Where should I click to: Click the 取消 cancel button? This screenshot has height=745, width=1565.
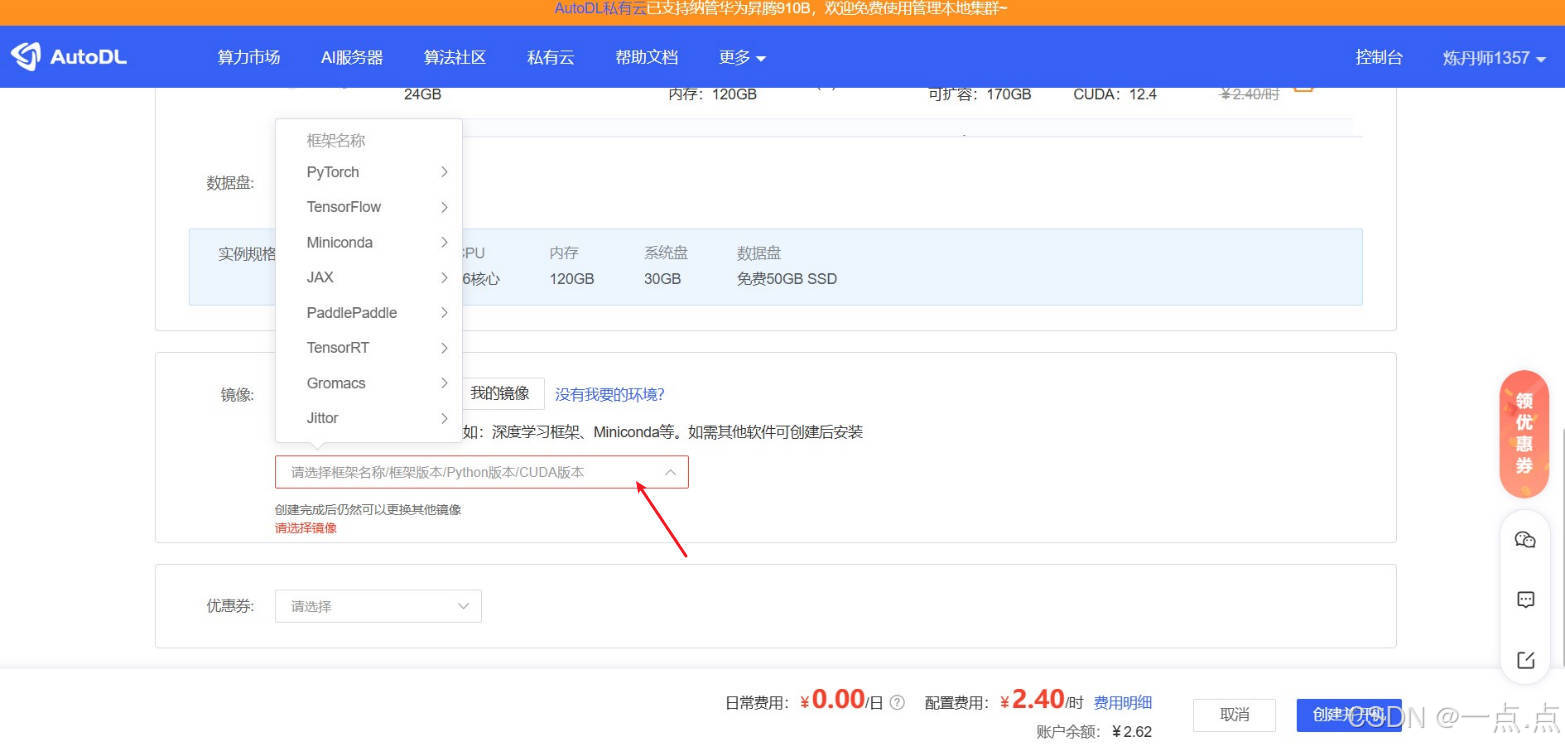click(1235, 715)
